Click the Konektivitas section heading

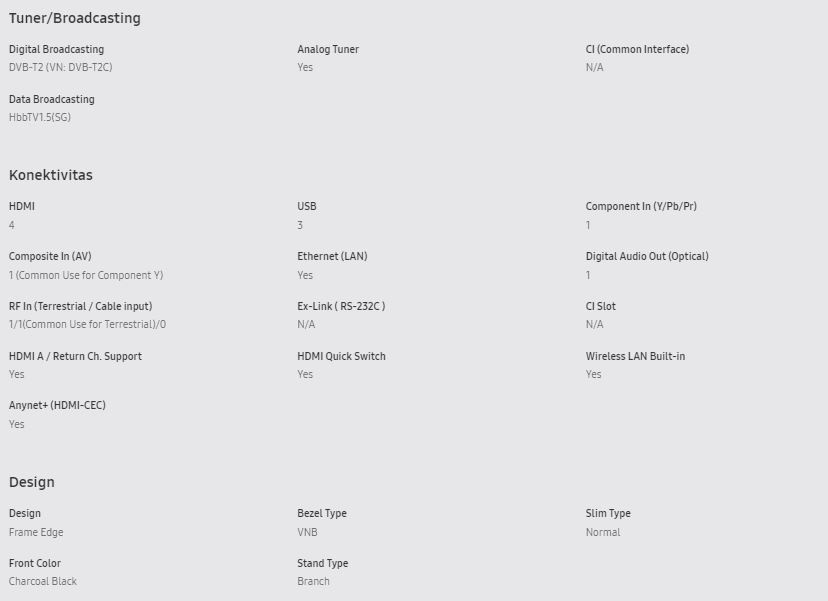pyautogui.click(x=51, y=175)
